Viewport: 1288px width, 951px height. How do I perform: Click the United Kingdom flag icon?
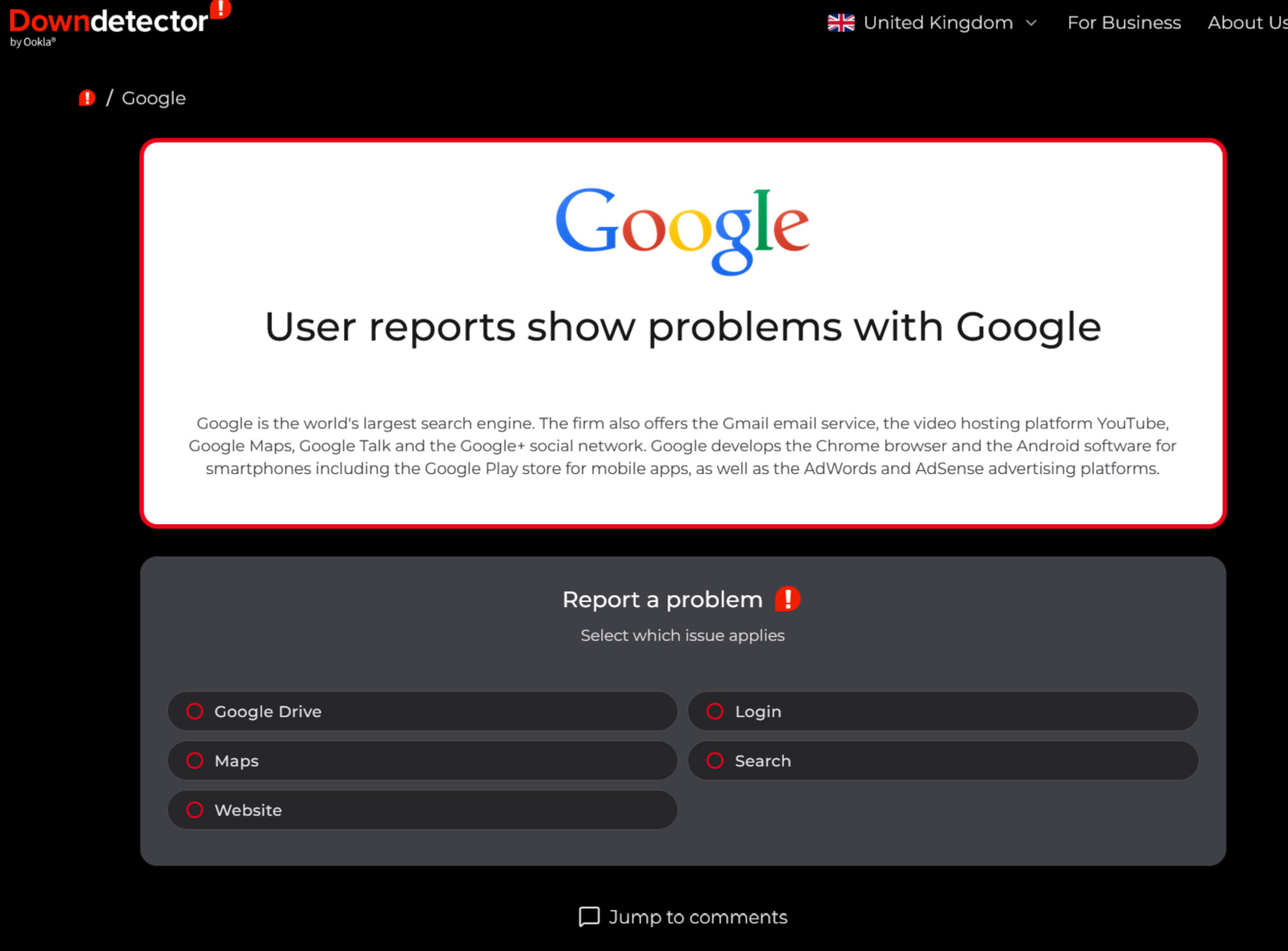[x=841, y=23]
